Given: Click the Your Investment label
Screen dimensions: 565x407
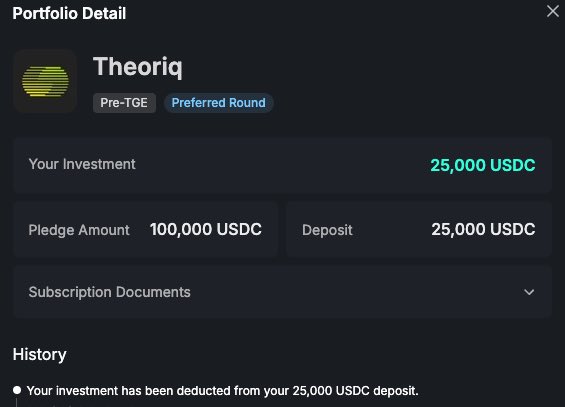Looking at the screenshot, I should (x=82, y=164).
